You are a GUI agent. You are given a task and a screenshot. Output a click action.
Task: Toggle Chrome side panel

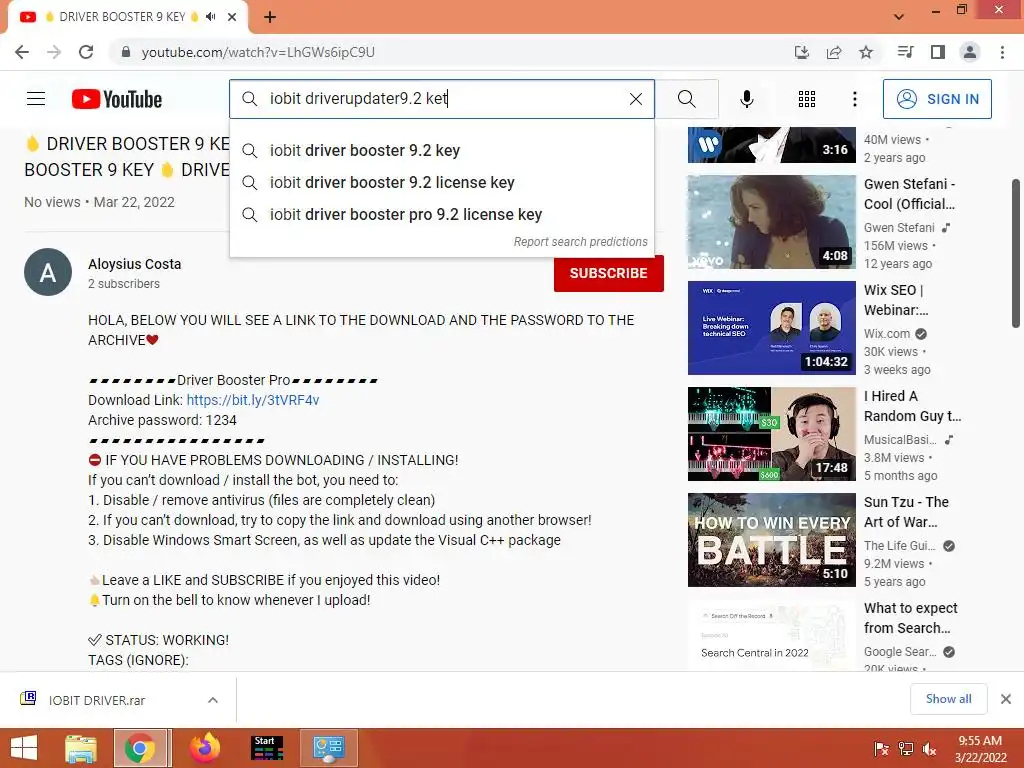[x=938, y=52]
